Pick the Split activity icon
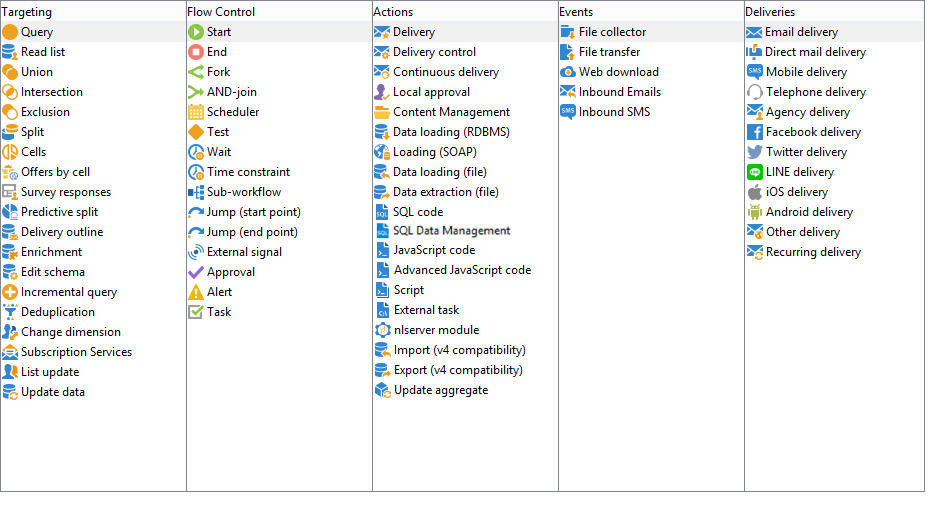Image resolution: width=939 pixels, height=511 pixels. [x=10, y=132]
